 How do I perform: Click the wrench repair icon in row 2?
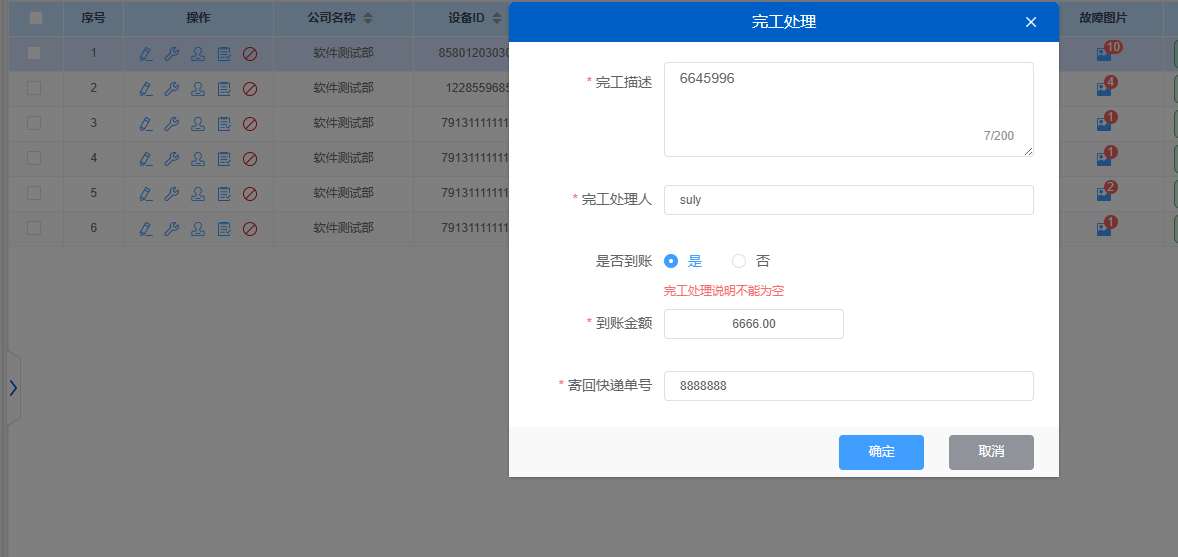(171, 88)
